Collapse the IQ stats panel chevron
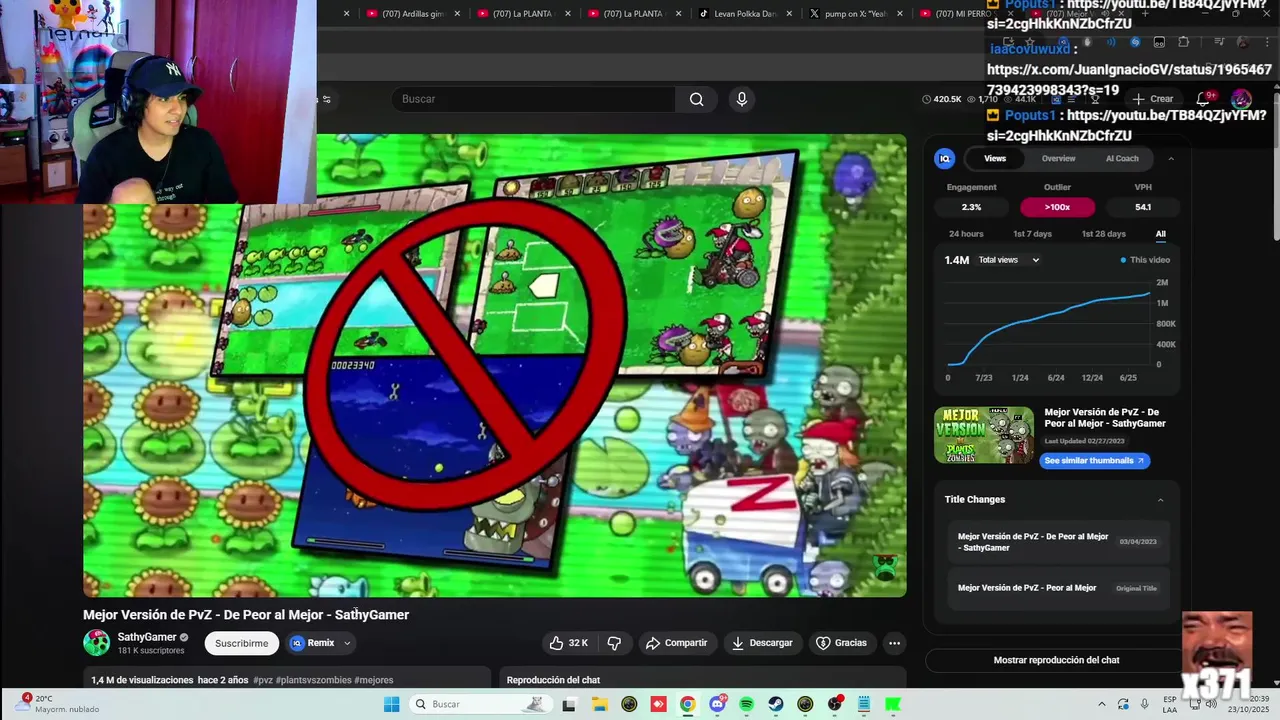 point(1171,158)
